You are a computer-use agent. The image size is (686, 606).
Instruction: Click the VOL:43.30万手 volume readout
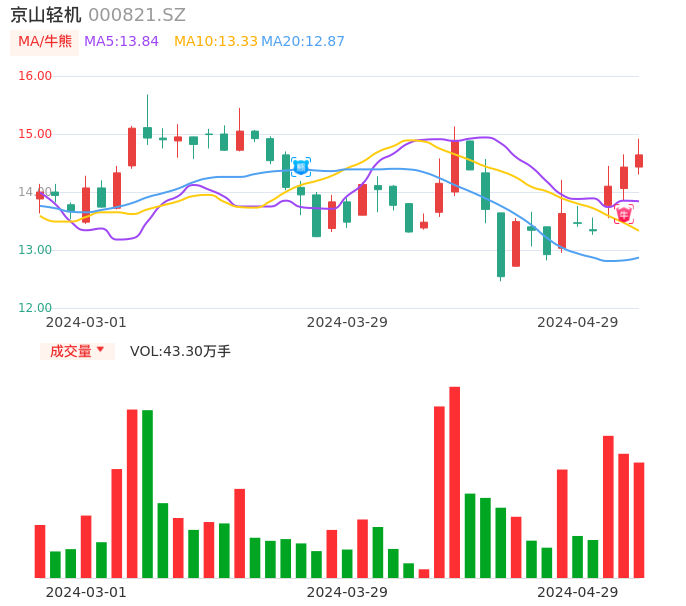click(x=180, y=351)
